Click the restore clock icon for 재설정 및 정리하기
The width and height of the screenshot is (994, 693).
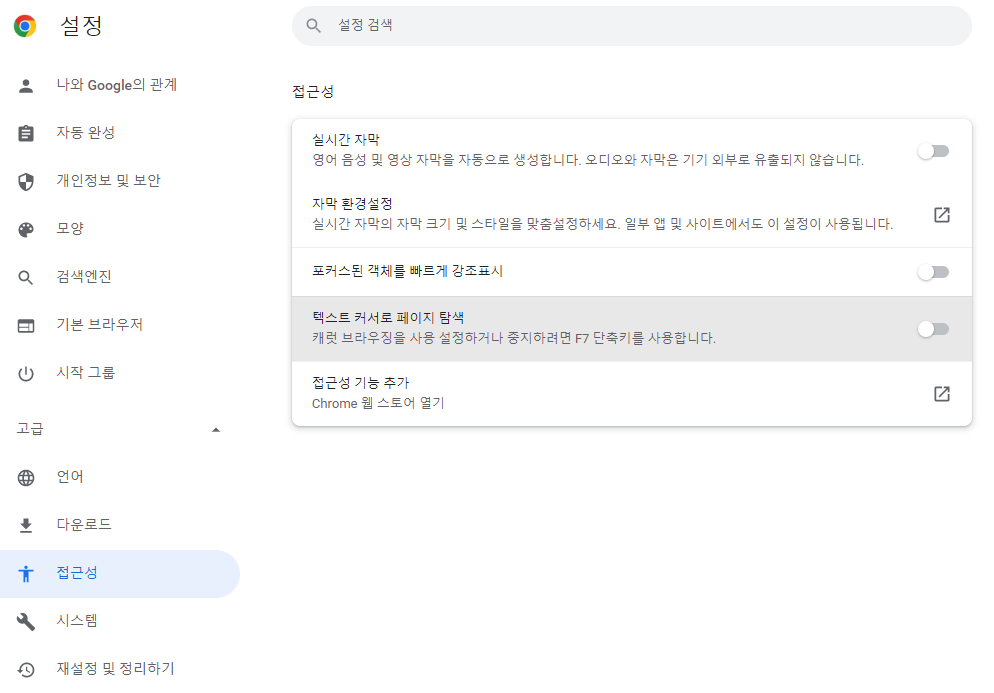pos(26,670)
